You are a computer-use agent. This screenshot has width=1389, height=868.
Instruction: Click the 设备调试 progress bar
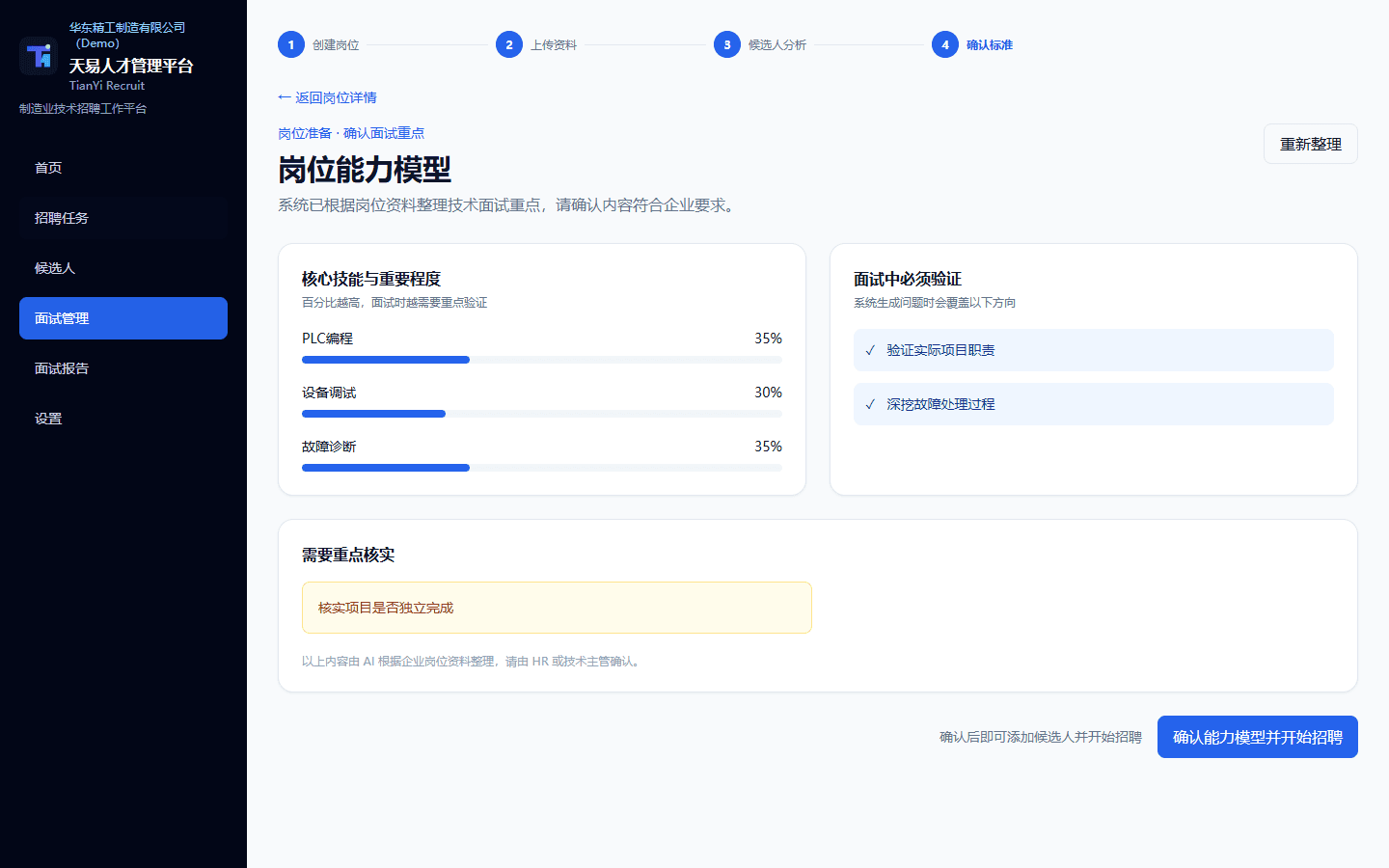542,414
